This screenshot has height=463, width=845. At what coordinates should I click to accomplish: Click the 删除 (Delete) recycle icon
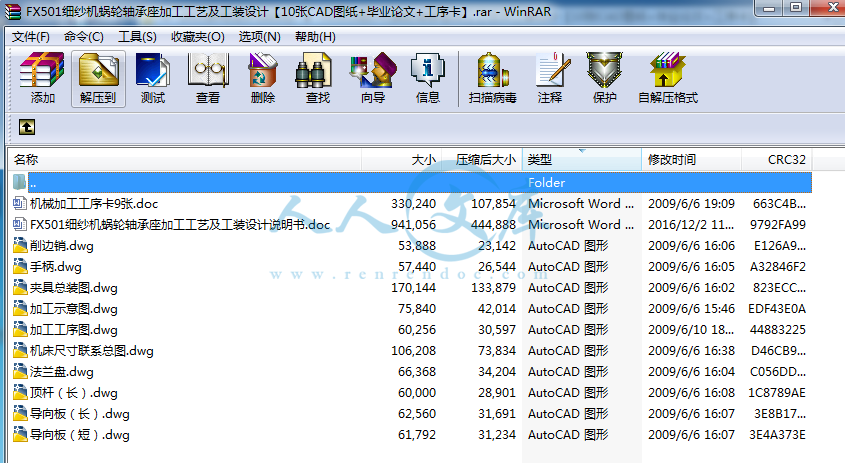pos(262,70)
